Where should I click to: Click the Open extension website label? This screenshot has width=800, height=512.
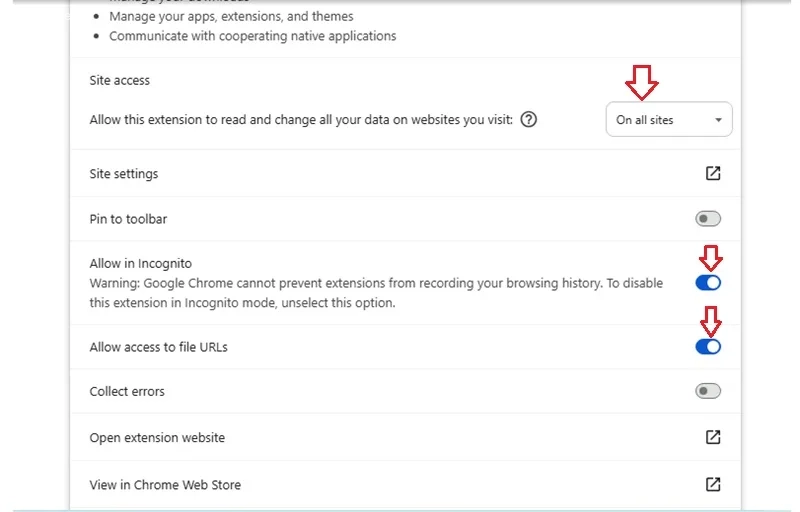pos(157,438)
